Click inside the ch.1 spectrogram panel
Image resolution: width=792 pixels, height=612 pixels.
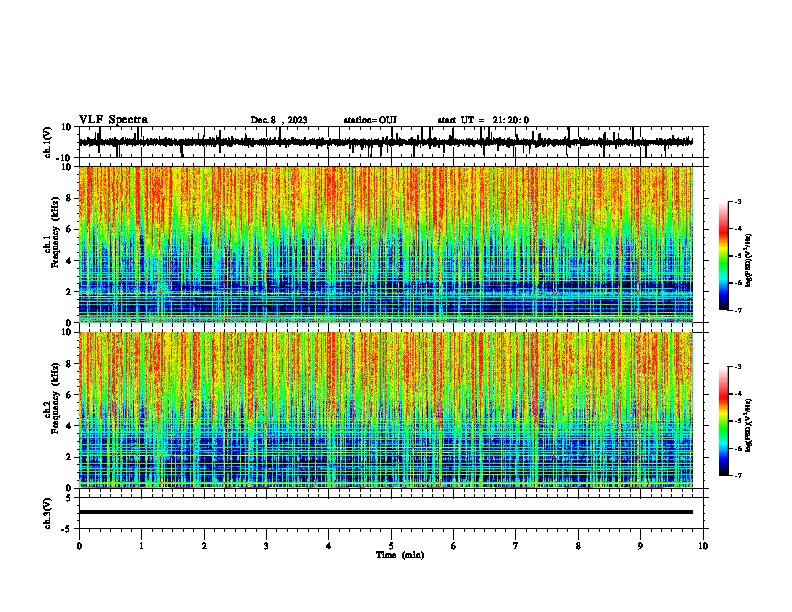(x=386, y=244)
